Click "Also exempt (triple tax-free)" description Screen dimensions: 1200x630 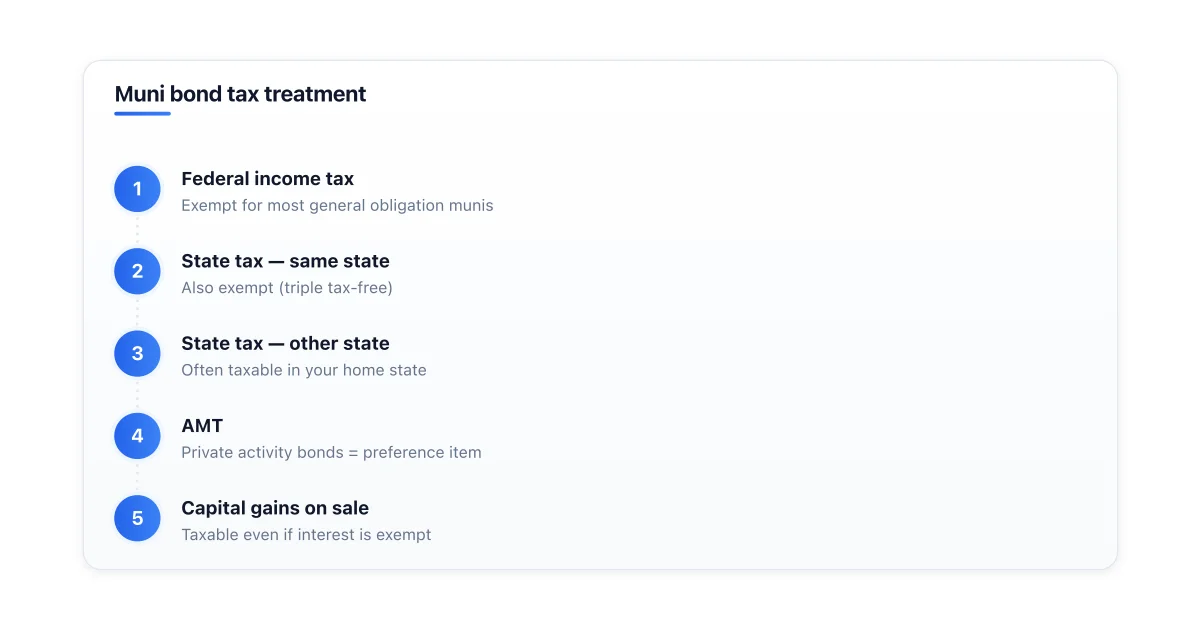(x=287, y=288)
